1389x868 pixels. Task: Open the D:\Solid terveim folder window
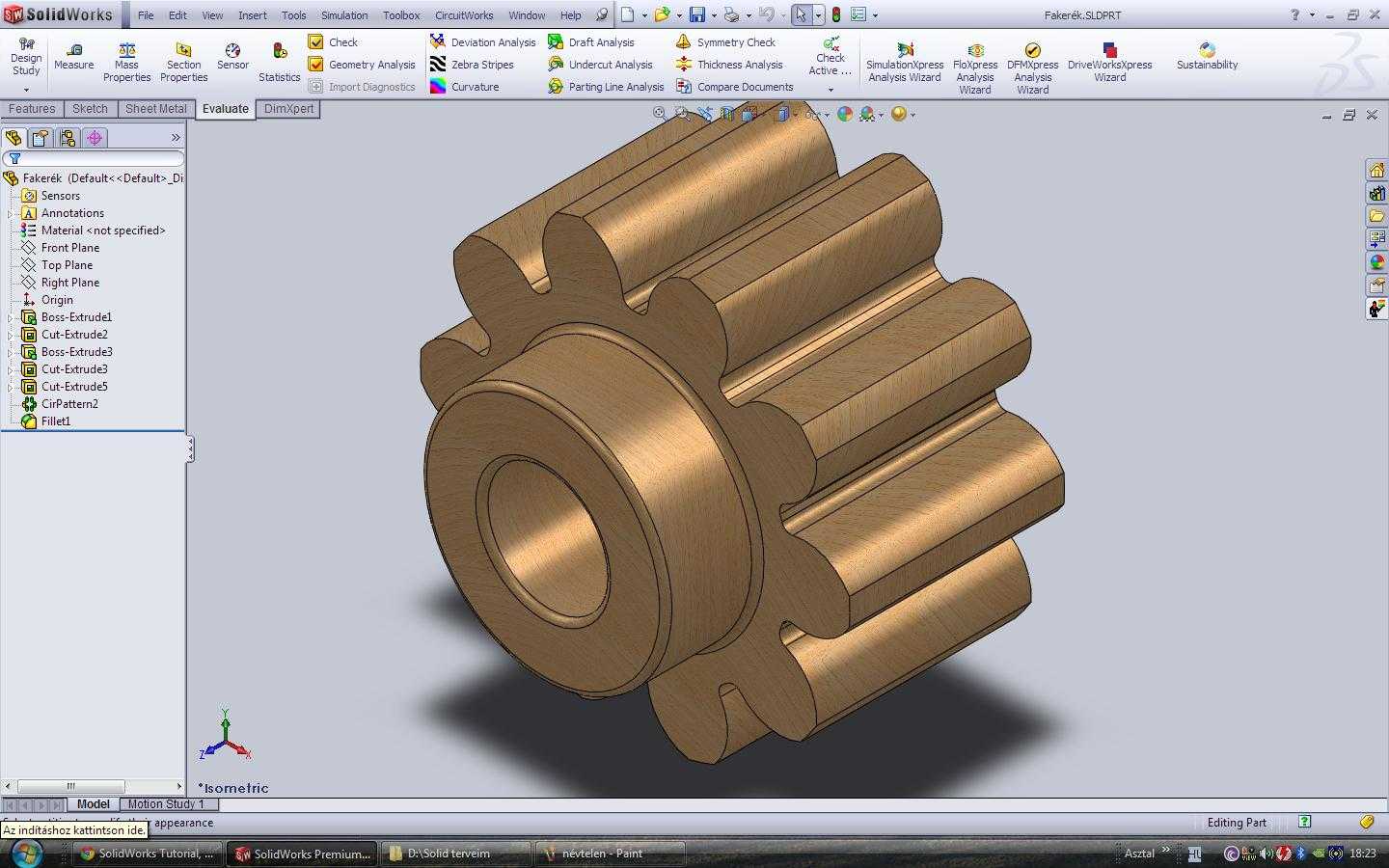(455, 854)
